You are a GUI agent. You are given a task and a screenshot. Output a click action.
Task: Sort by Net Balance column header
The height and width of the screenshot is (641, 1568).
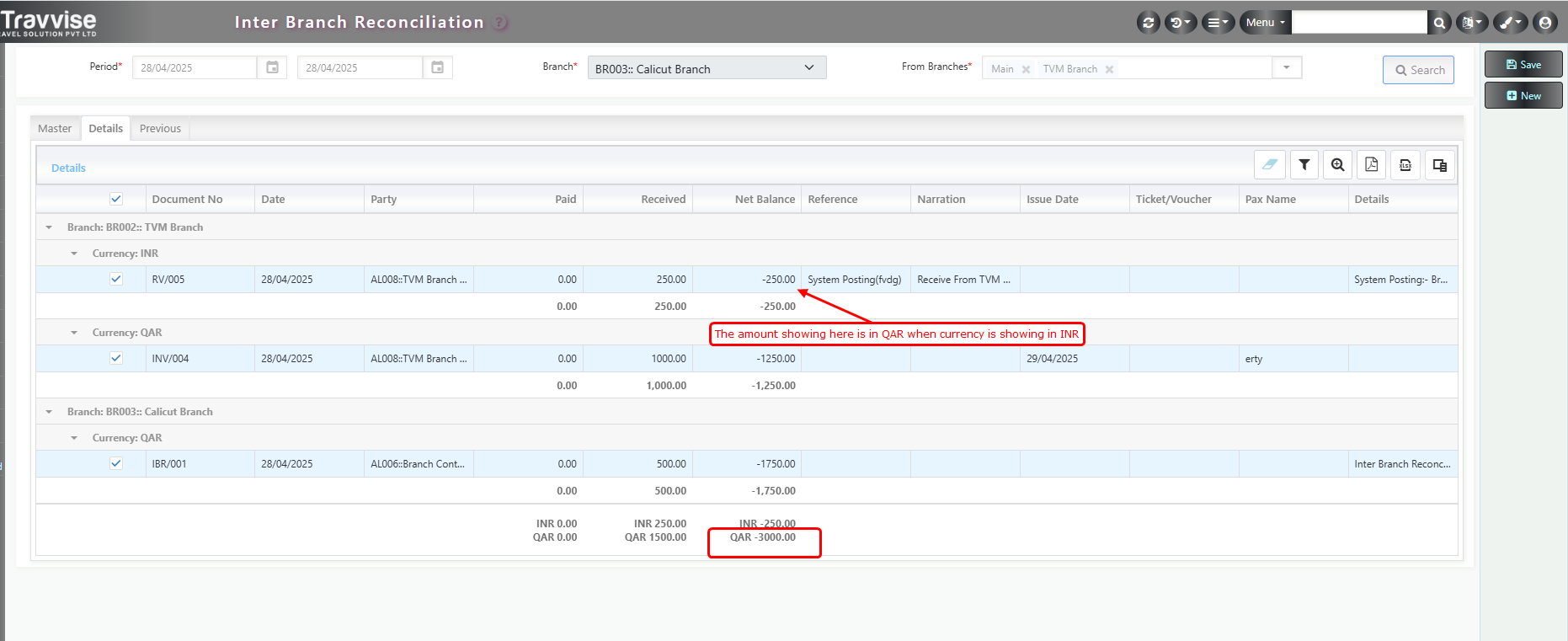(x=746, y=200)
